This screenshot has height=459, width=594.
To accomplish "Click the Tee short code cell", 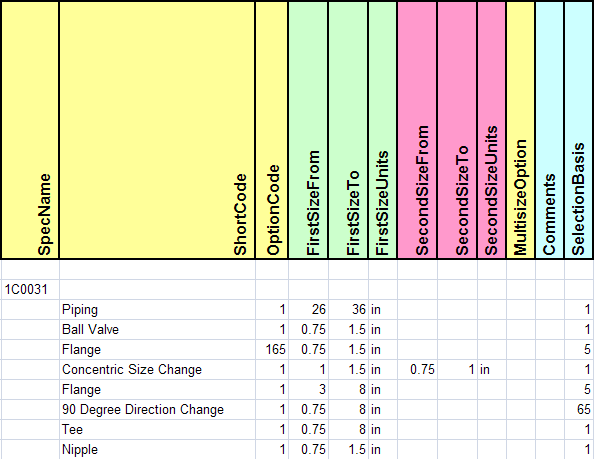I will [x=157, y=429].
